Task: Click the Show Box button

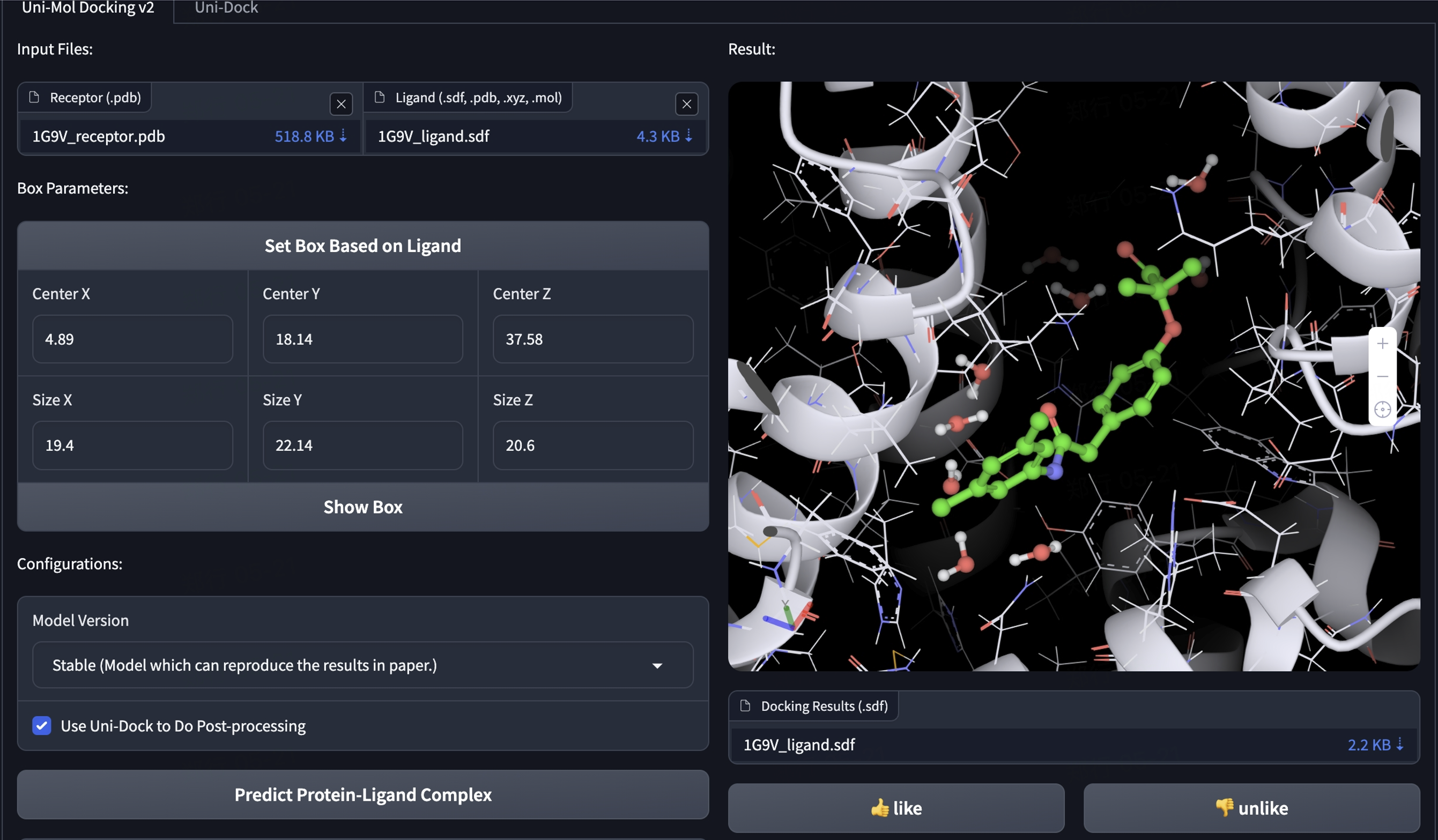Action: [x=362, y=507]
